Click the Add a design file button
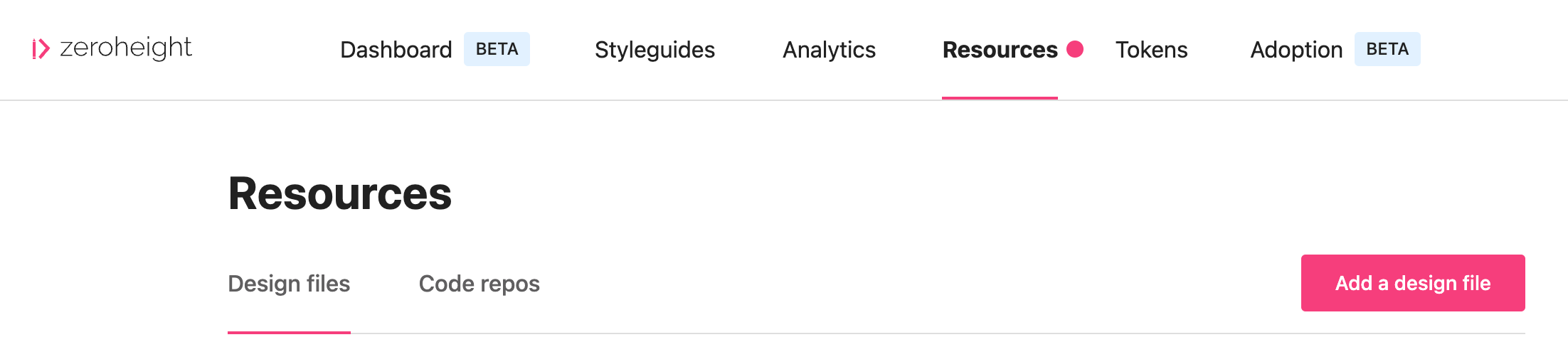 point(1413,283)
